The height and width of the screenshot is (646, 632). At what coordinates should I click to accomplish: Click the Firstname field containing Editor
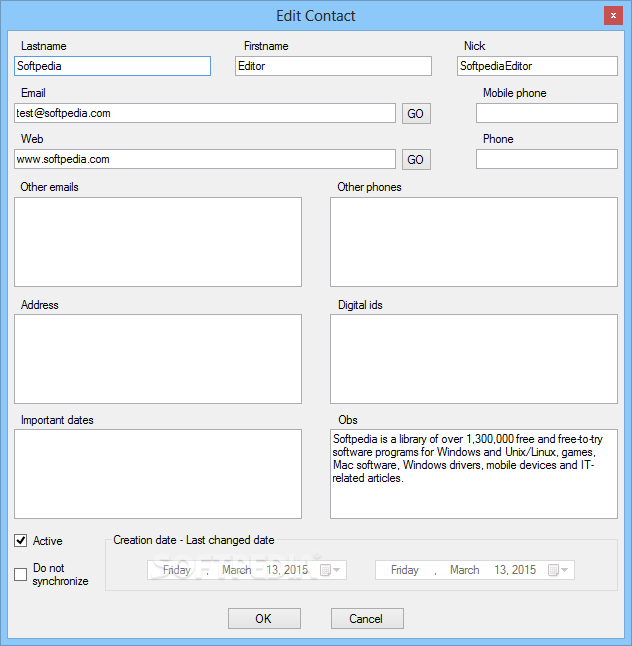point(333,66)
